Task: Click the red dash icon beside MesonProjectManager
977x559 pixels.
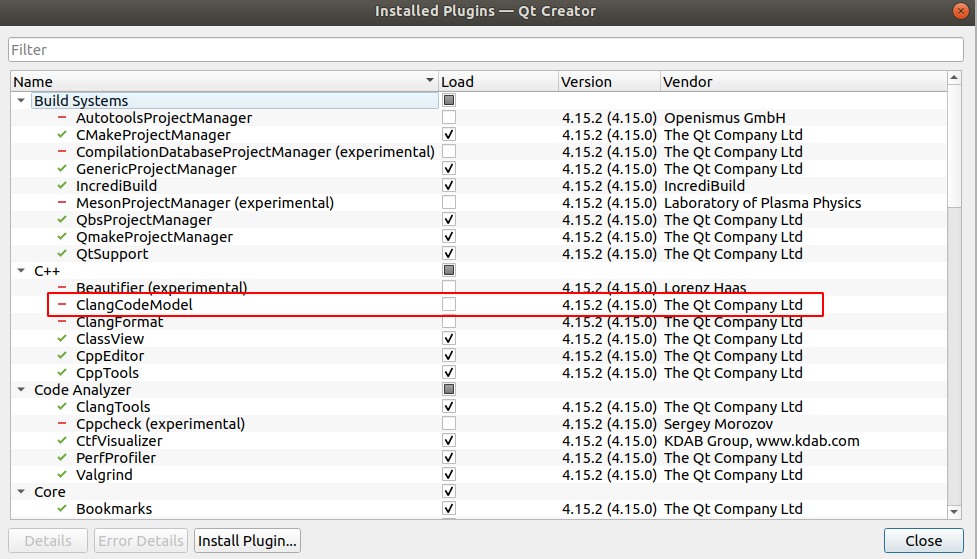Action: tap(62, 202)
